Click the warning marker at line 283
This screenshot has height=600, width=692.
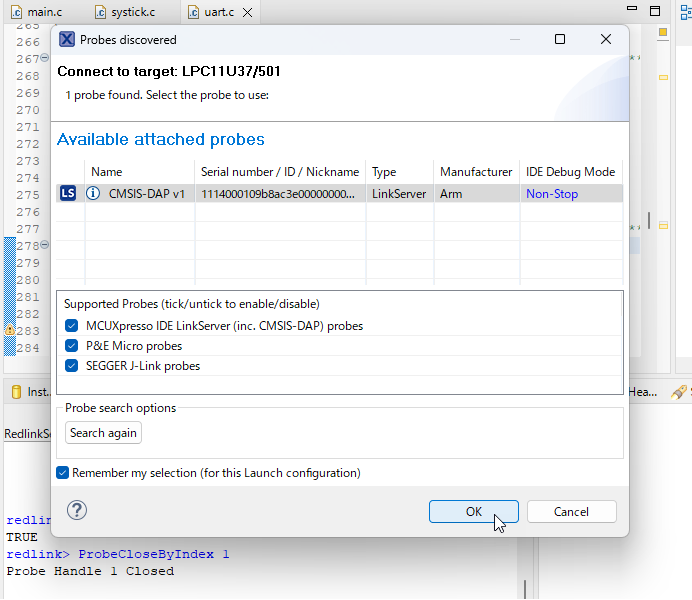pyautogui.click(x=10, y=330)
